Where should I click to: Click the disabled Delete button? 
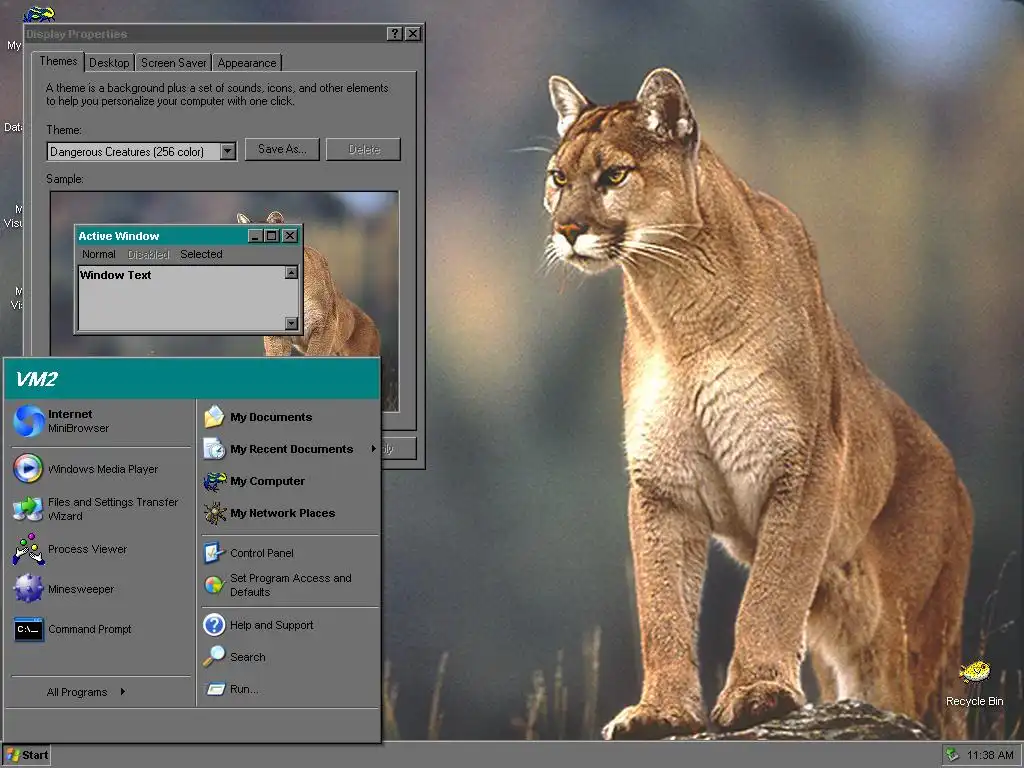[364, 149]
